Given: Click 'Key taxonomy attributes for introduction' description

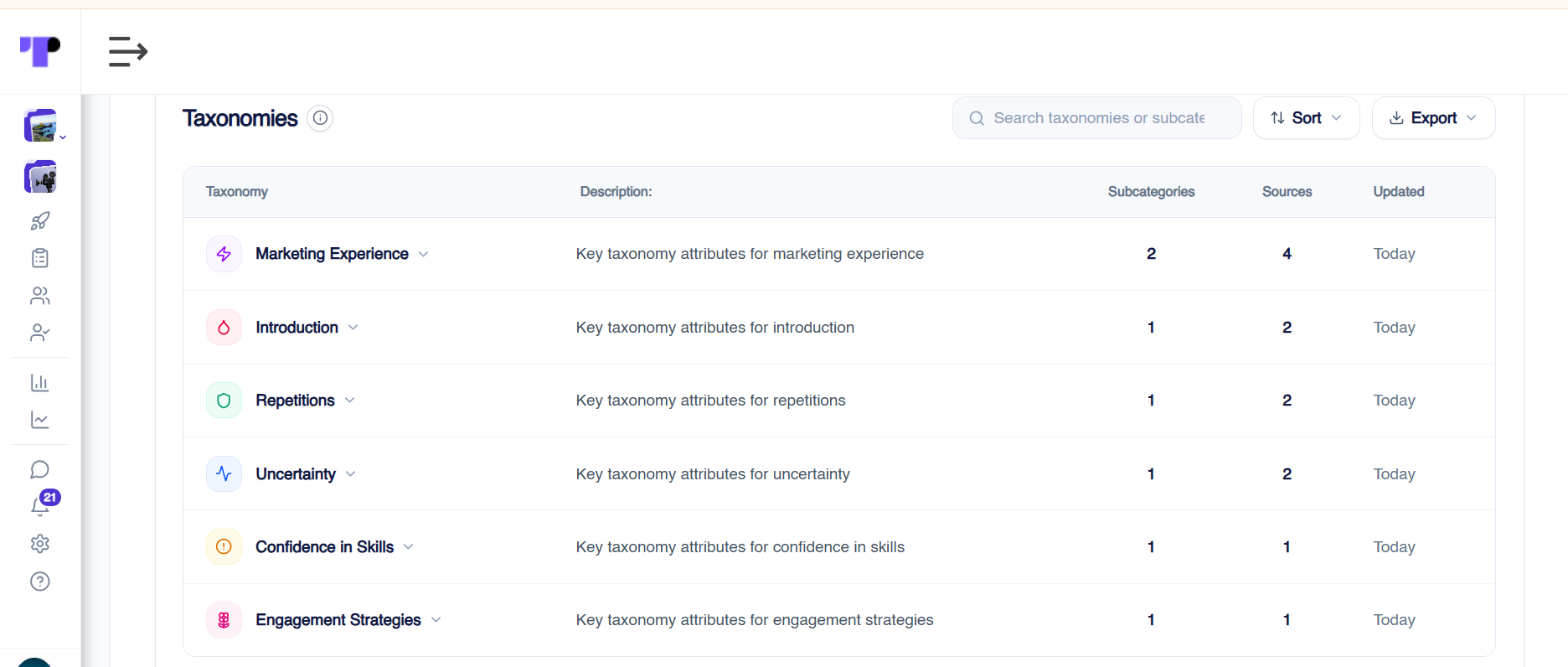Looking at the screenshot, I should [x=715, y=328].
